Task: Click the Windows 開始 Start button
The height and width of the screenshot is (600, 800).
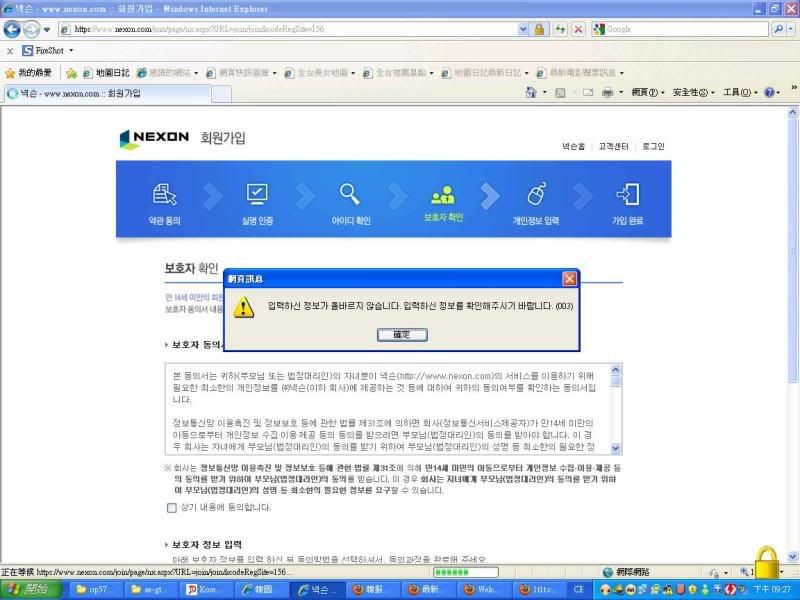Action: point(31,590)
